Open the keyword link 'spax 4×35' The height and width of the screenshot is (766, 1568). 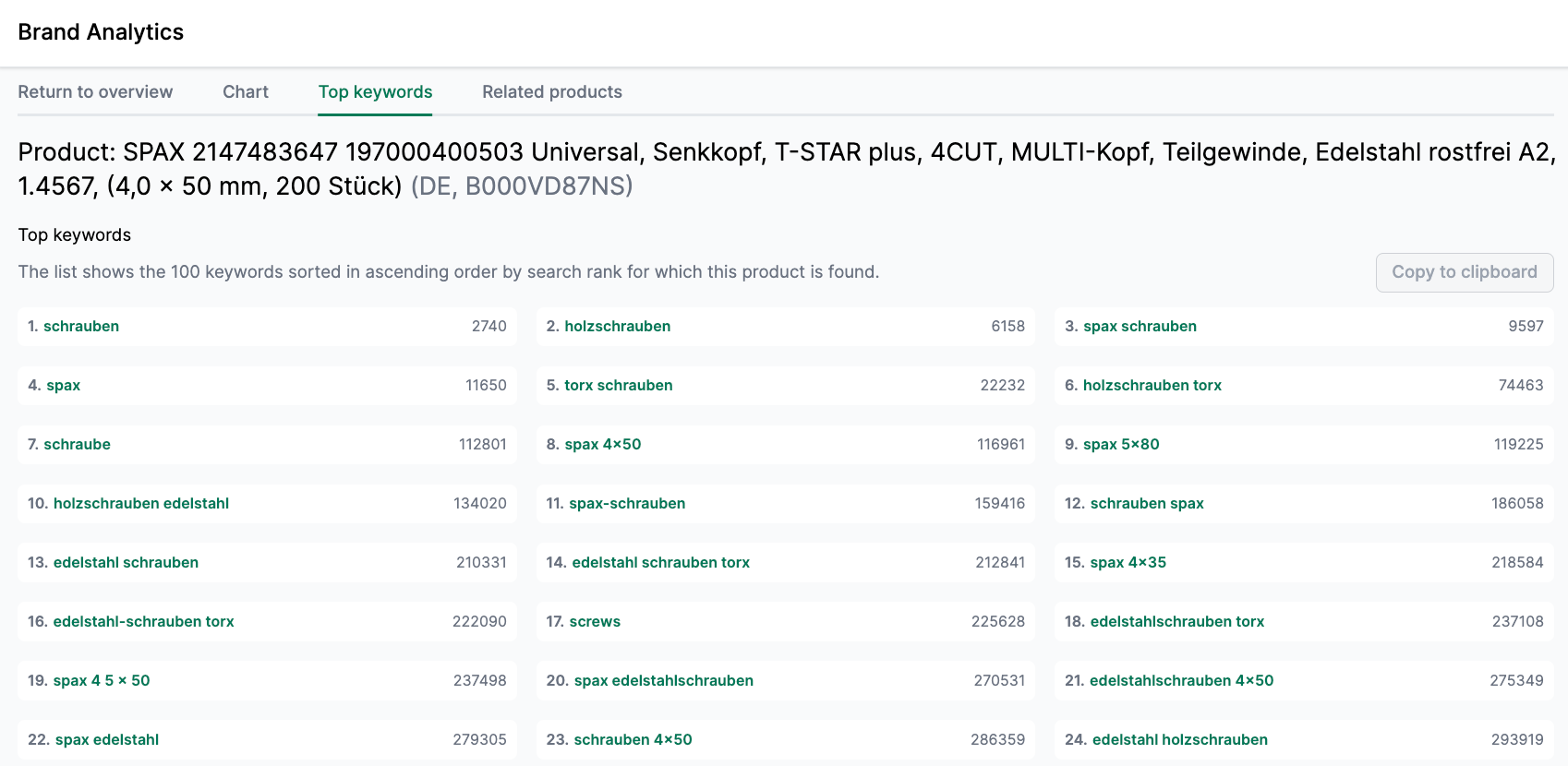pyautogui.click(x=1128, y=562)
